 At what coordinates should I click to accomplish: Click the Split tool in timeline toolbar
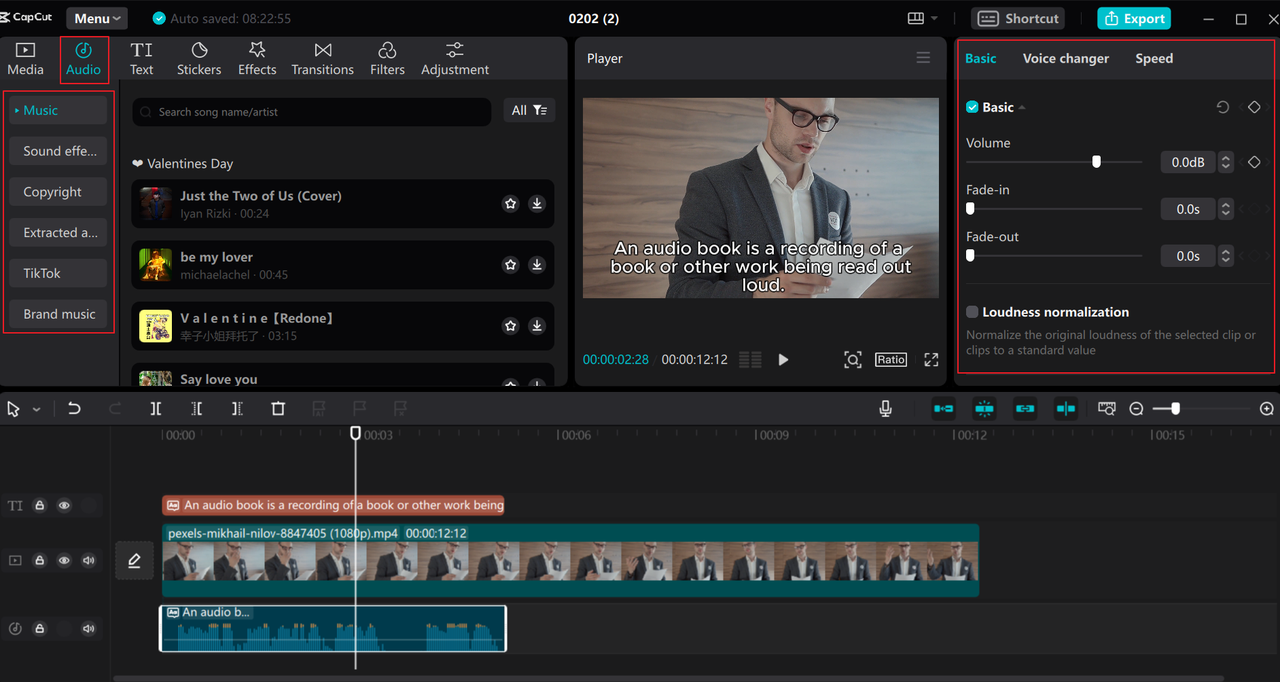(156, 408)
